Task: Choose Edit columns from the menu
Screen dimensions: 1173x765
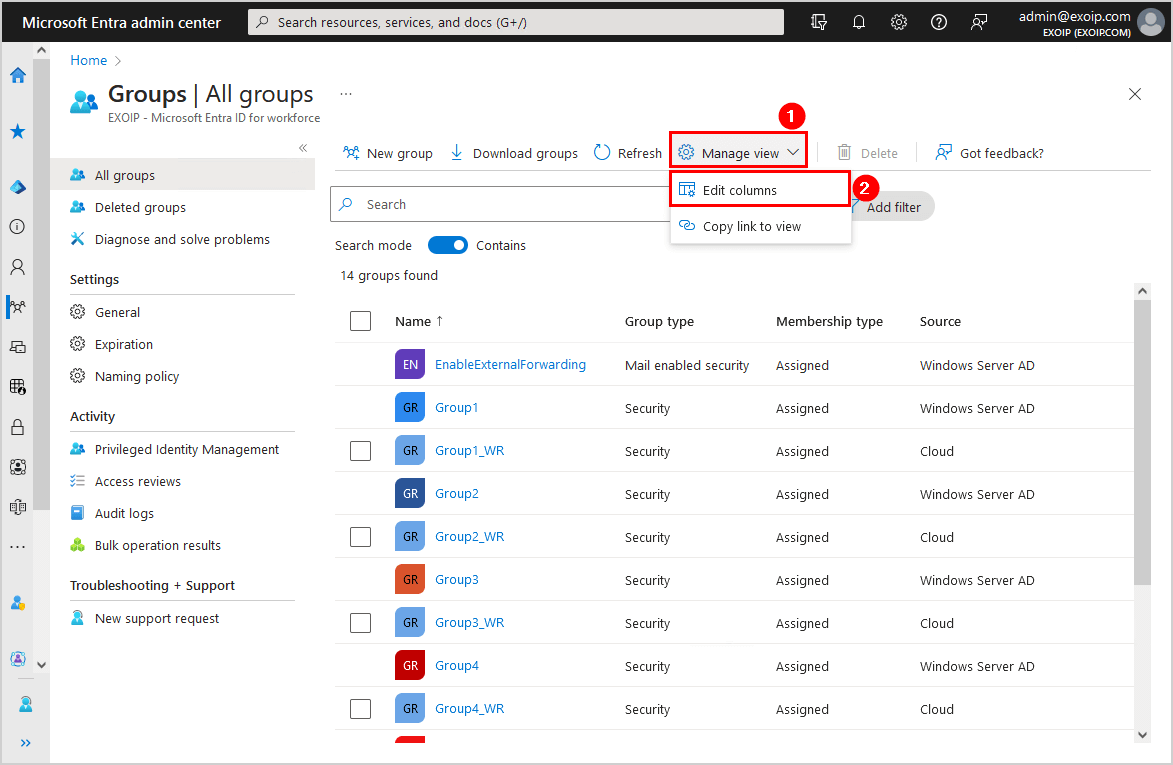Action: pyautogui.click(x=739, y=190)
